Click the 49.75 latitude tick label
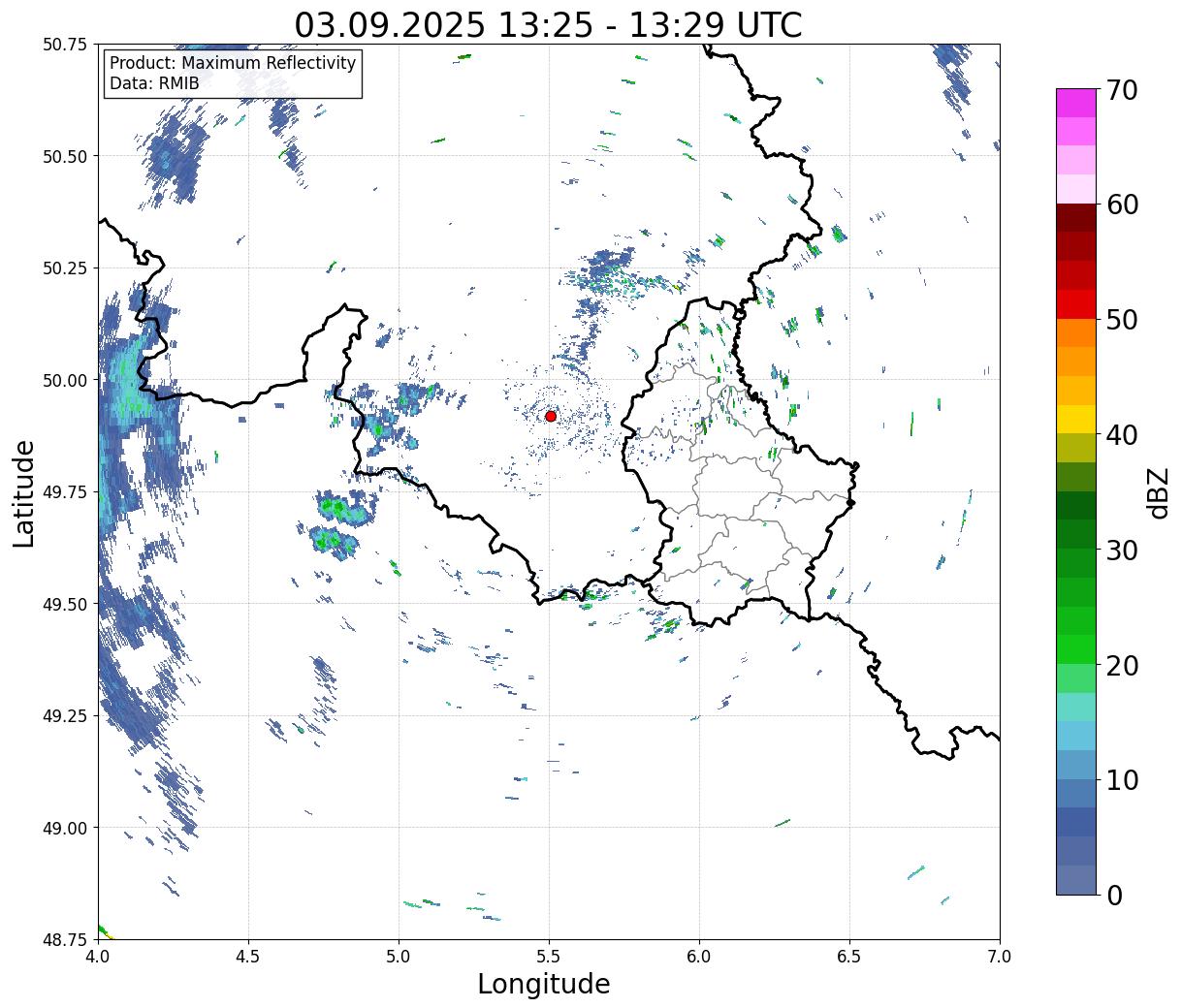Screen dimensions: 1182x1008 pyautogui.click(x=65, y=492)
